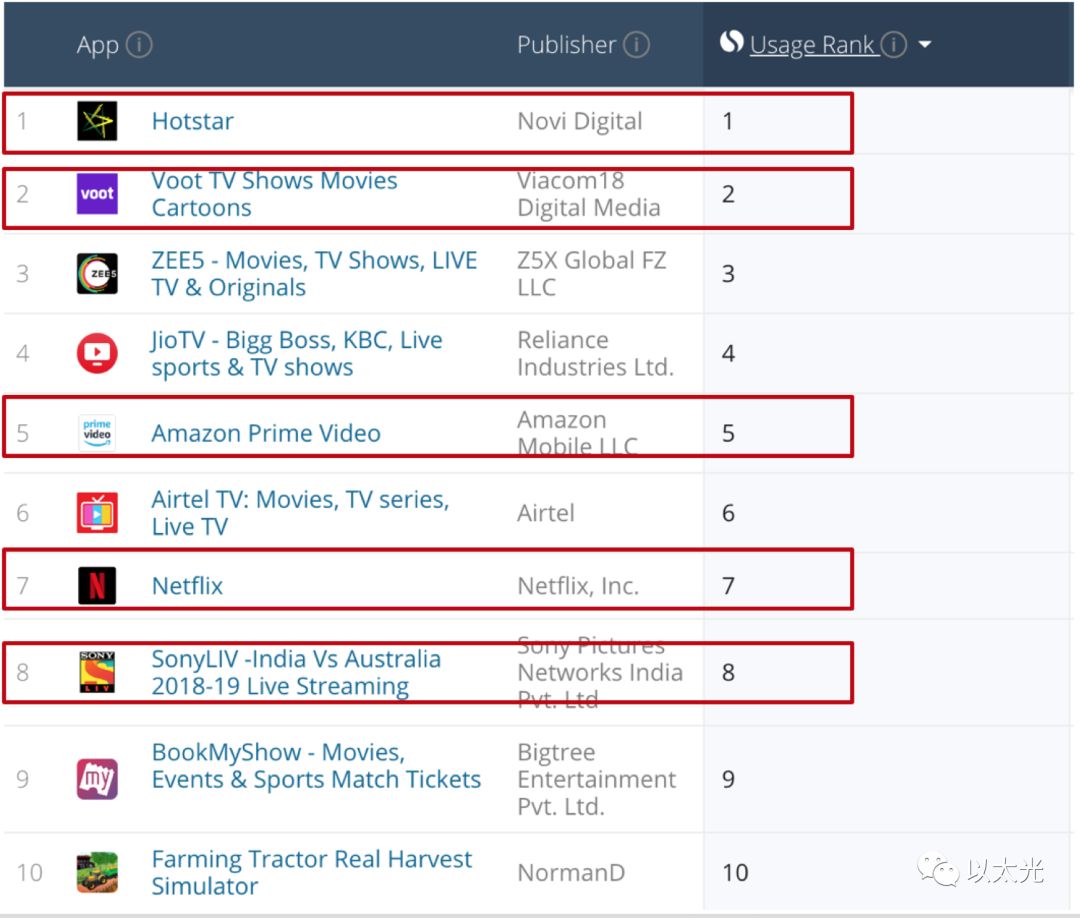The image size is (1080, 918).
Task: Open the Amazon Prime Video link
Action: (x=266, y=433)
